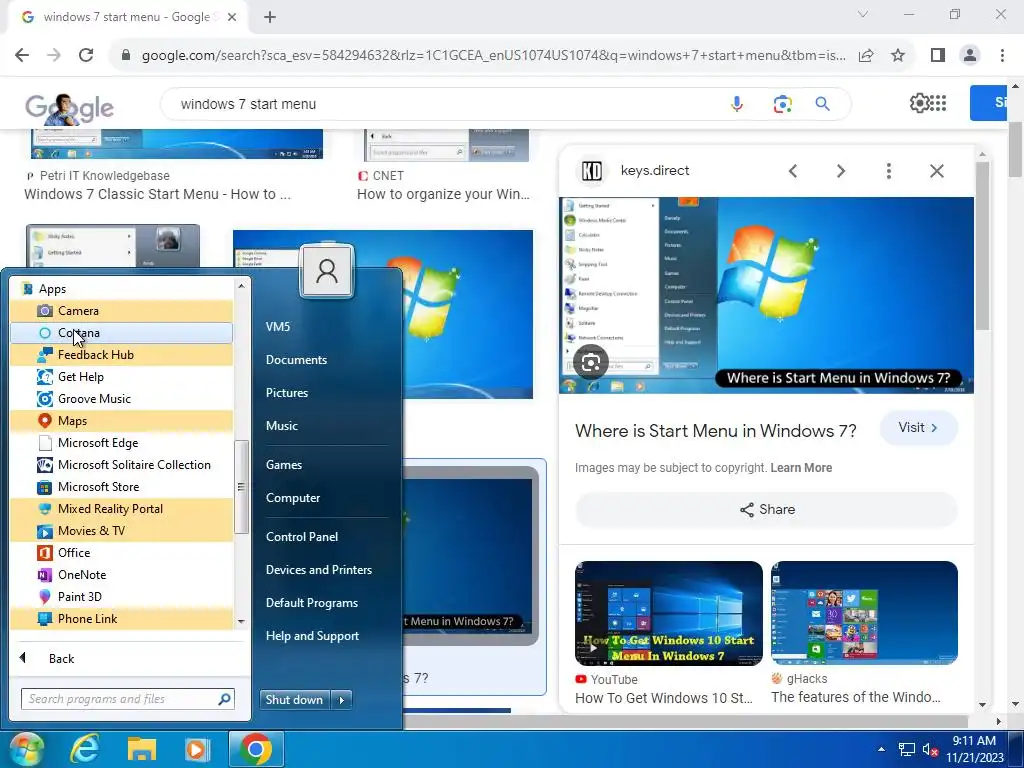Search by voice microphone icon
The height and width of the screenshot is (768, 1024).
coord(737,104)
